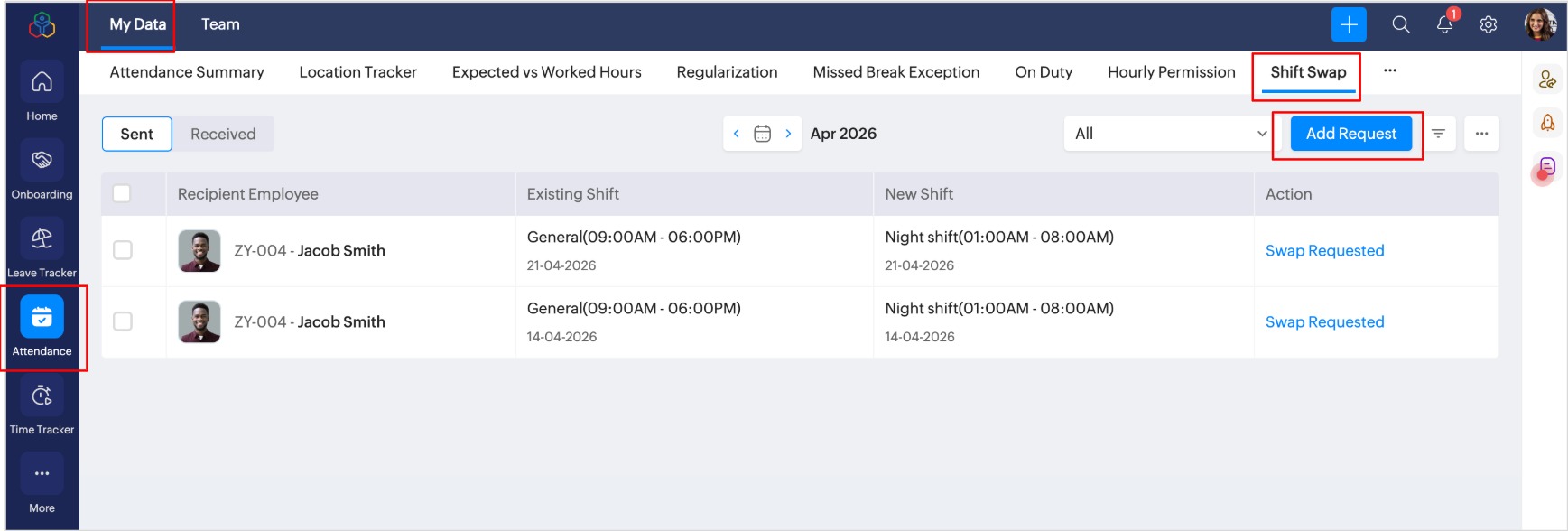Screen dimensions: 1568x531
Task: Click the notification bell icon
Action: coord(1444,25)
